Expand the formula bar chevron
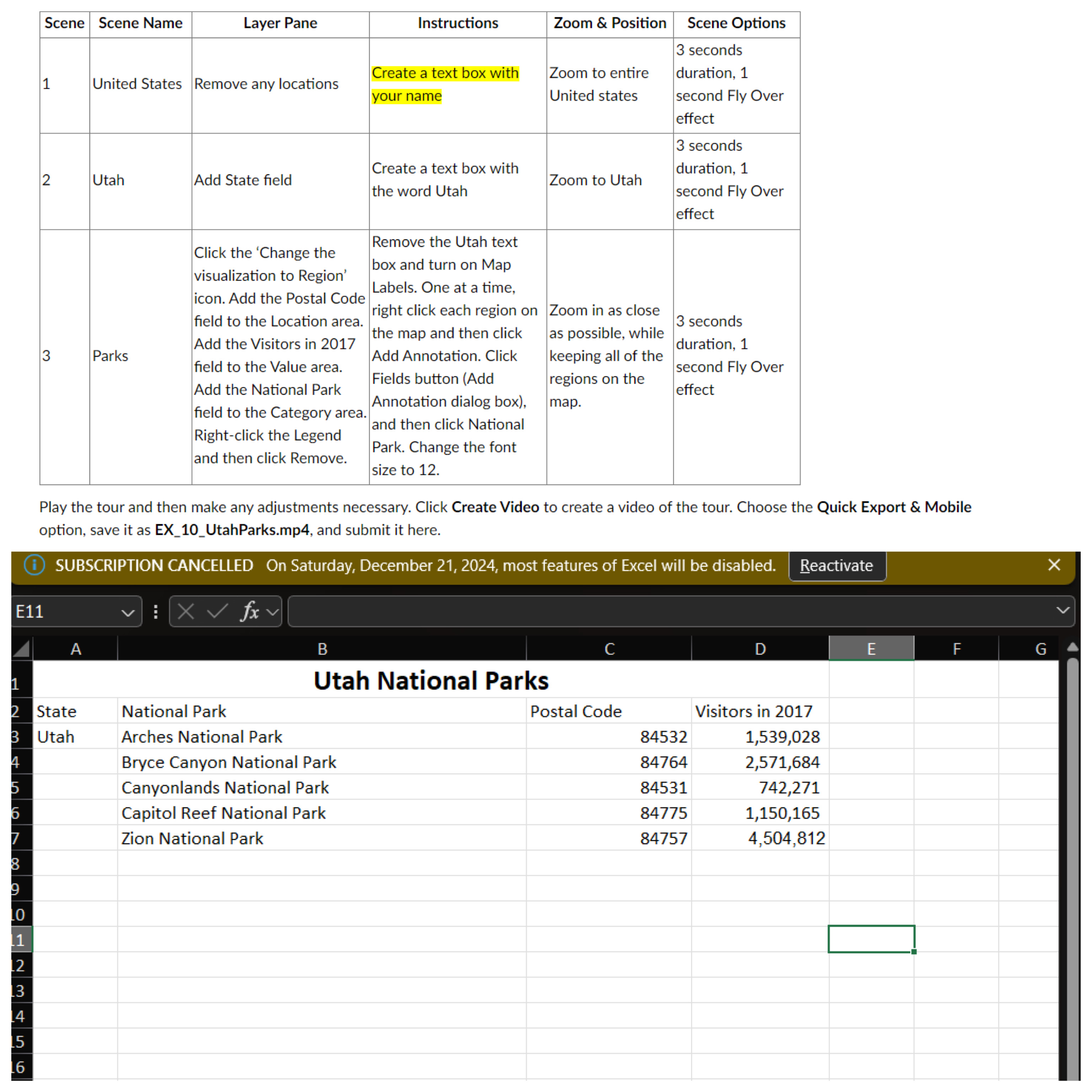Image resolution: width=1092 pixels, height=1092 pixels. [1062, 610]
